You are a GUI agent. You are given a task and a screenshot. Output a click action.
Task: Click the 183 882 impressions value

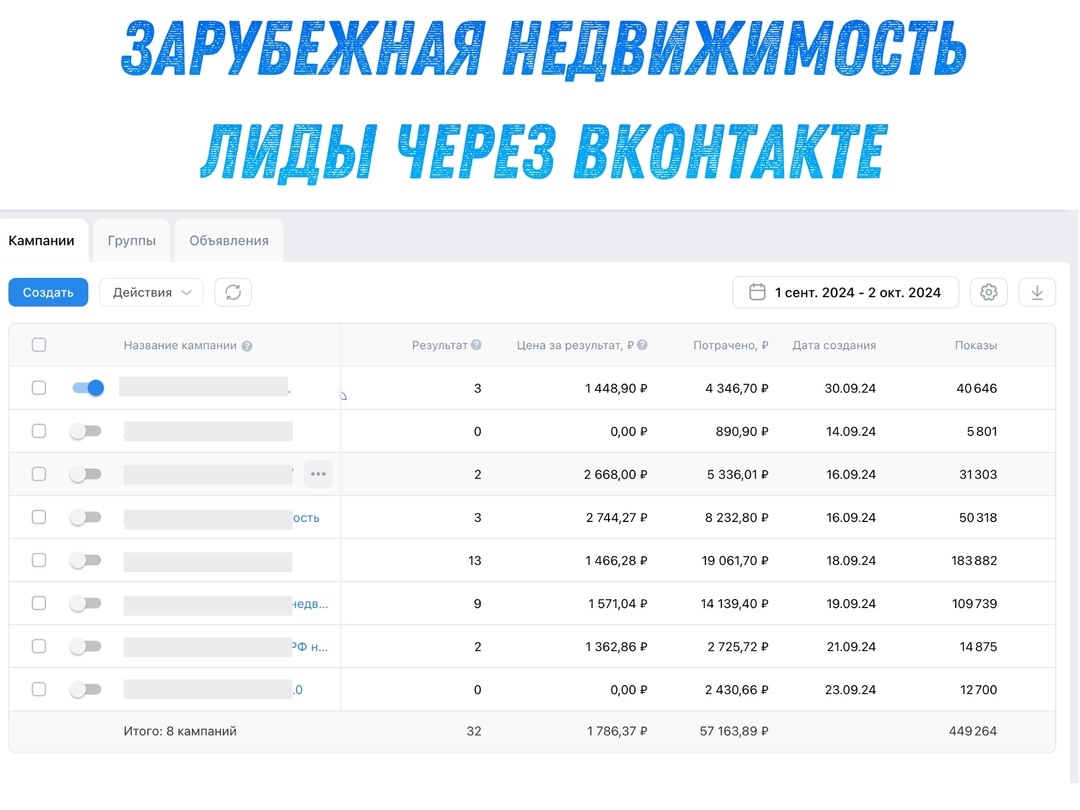974,561
